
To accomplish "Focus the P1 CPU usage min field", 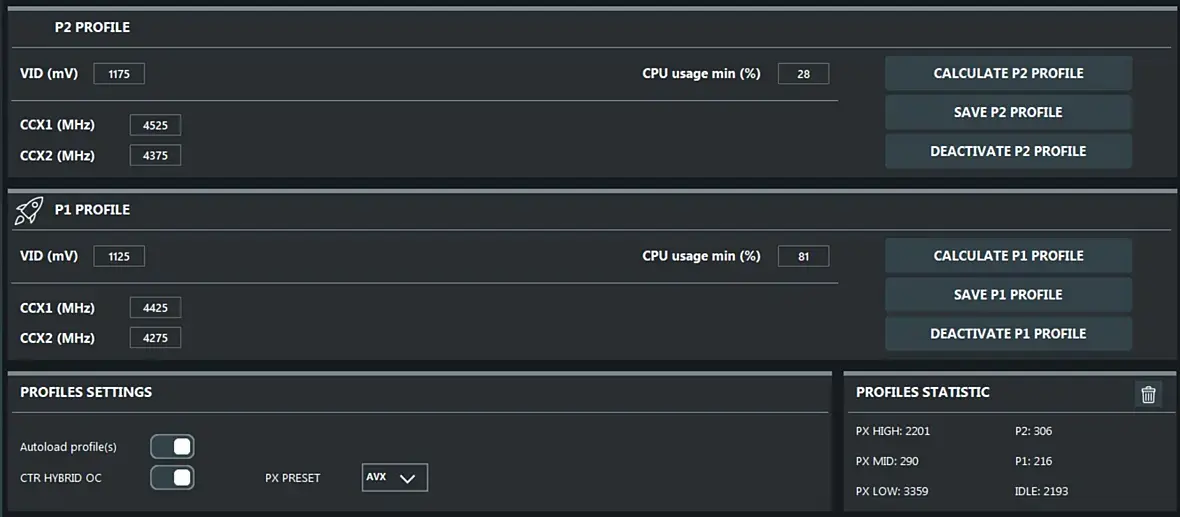I will [803, 257].
